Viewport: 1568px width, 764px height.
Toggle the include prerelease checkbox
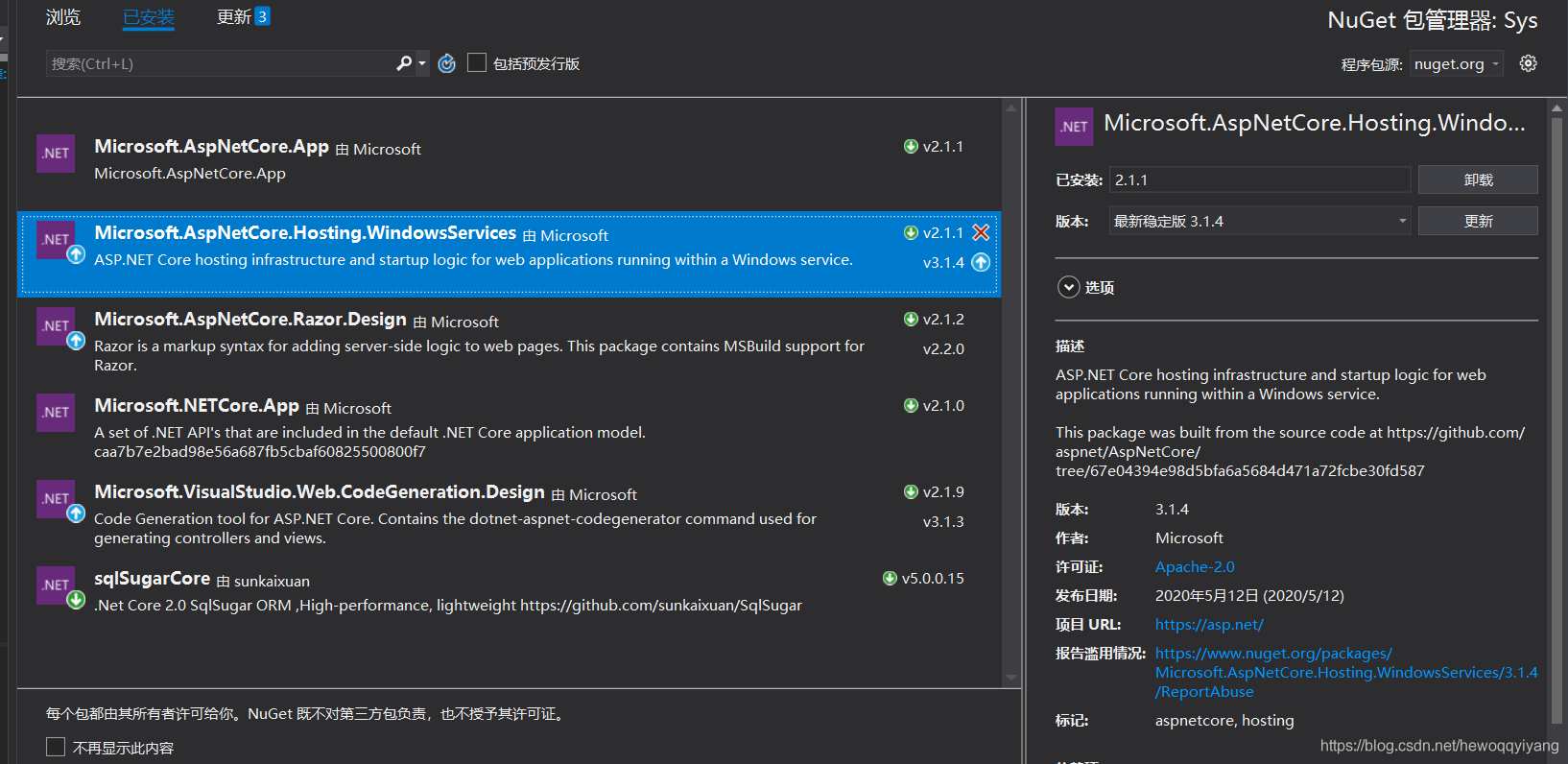(x=477, y=63)
